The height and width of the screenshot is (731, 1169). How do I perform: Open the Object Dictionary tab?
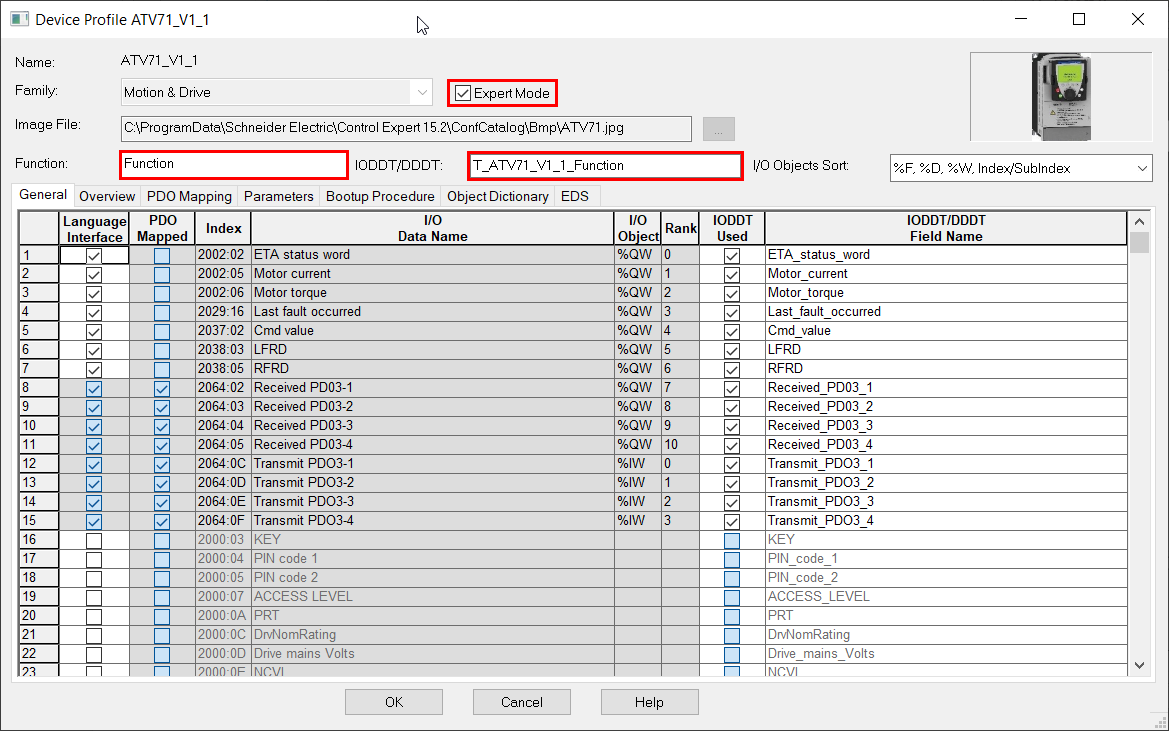(x=498, y=196)
